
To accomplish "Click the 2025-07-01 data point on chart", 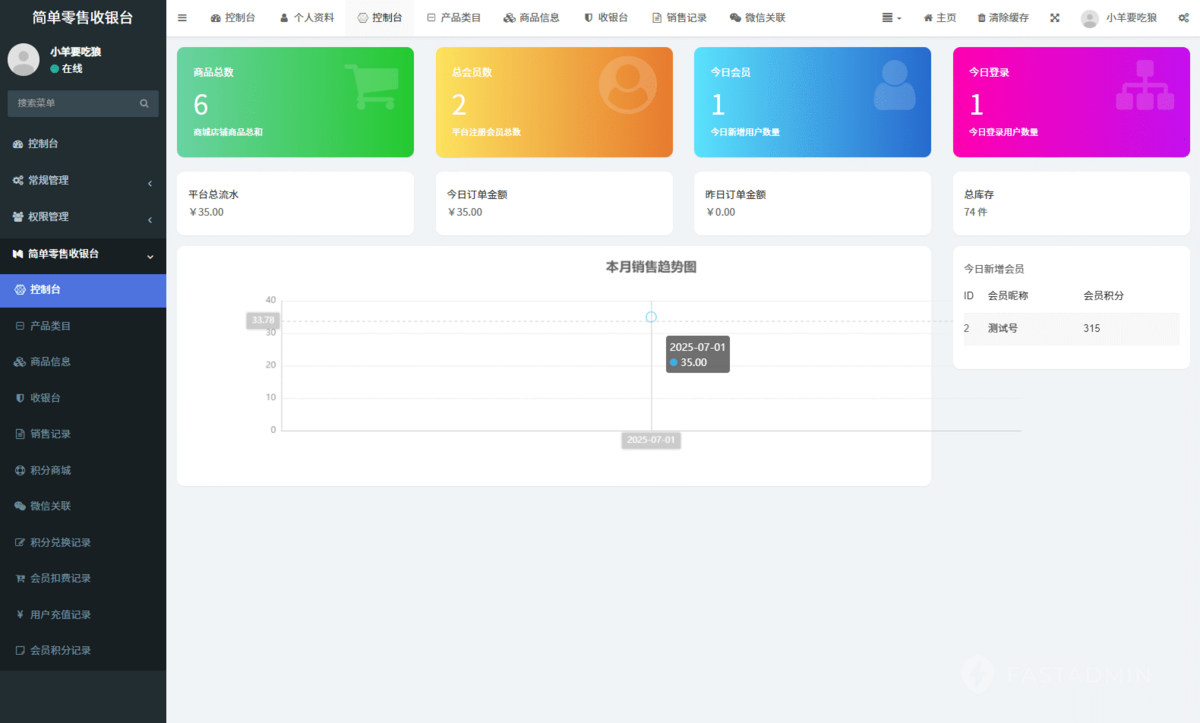I will pyautogui.click(x=651, y=317).
